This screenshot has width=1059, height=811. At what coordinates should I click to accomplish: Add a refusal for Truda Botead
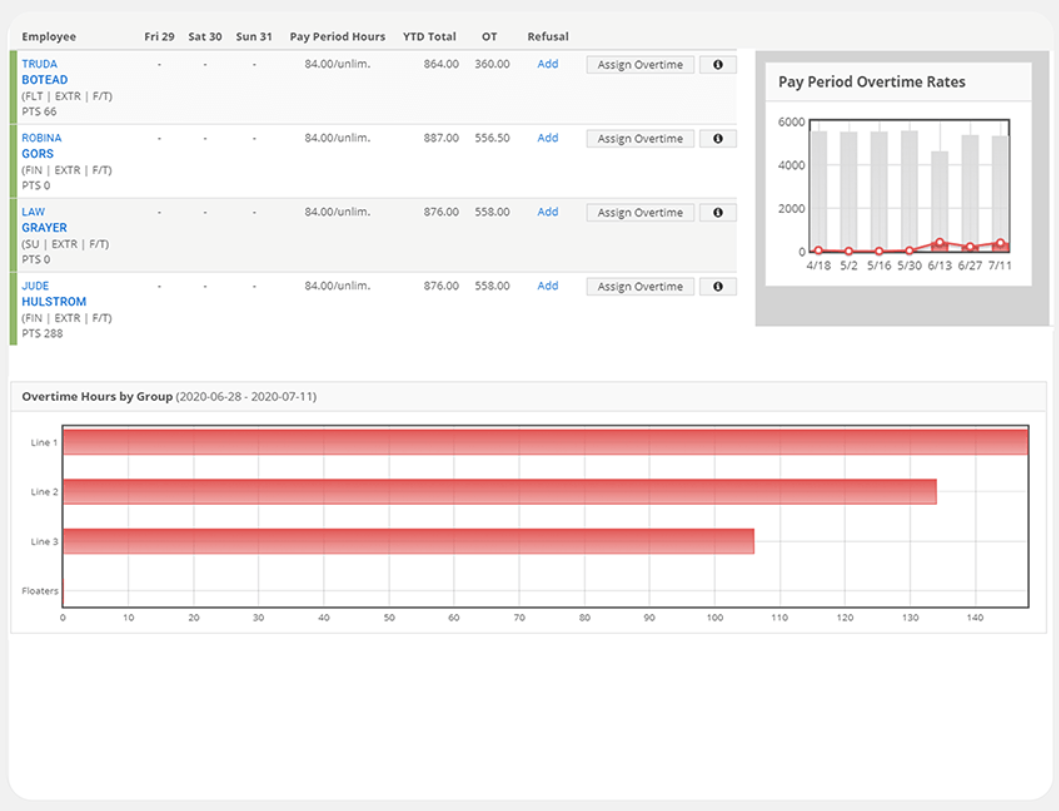point(547,63)
